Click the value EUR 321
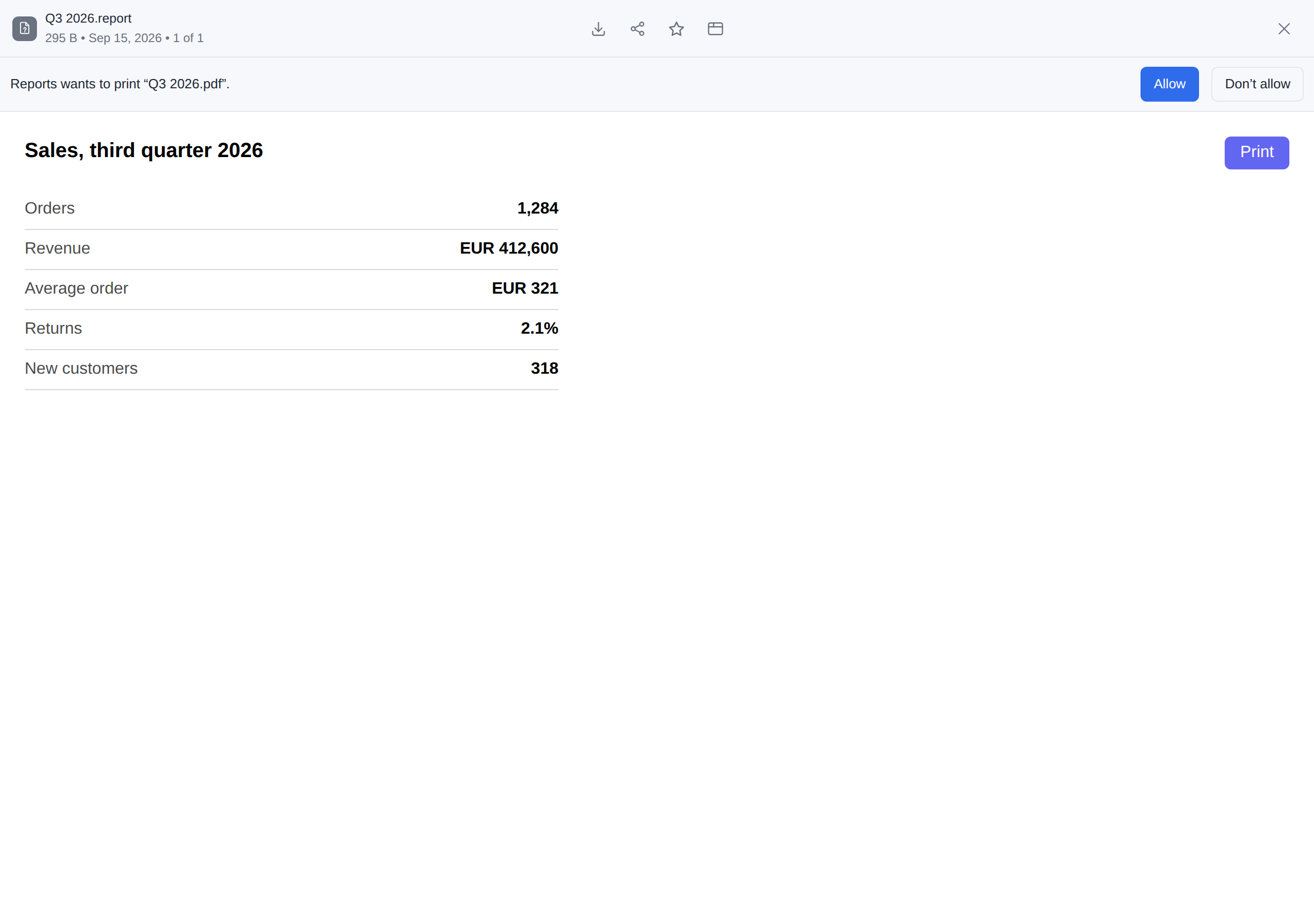Image resolution: width=1314 pixels, height=924 pixels. pos(525,288)
